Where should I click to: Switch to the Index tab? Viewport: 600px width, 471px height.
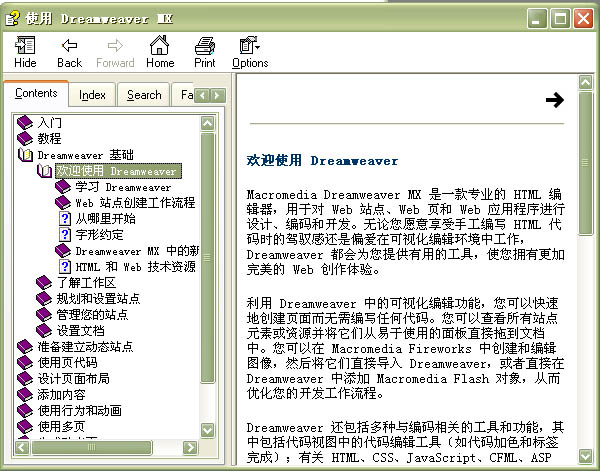(x=92, y=95)
